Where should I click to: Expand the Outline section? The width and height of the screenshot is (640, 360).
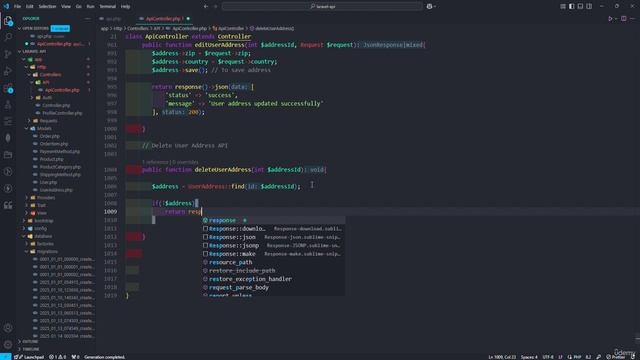30,342
